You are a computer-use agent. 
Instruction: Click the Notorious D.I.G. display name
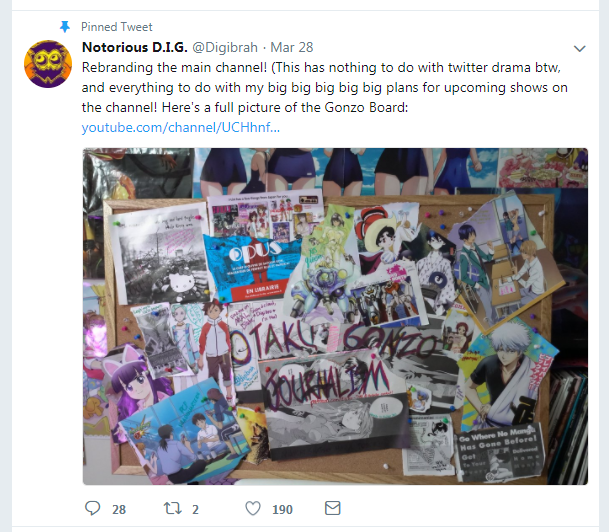coord(135,47)
